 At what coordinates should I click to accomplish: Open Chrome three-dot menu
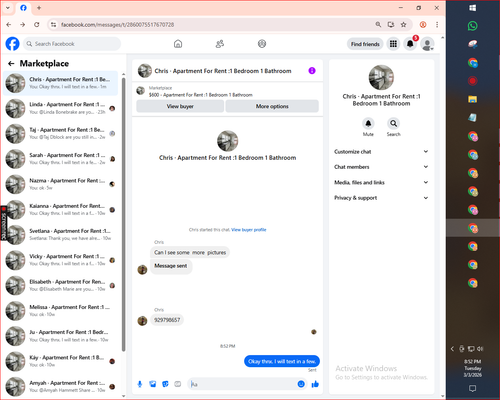click(x=437, y=25)
